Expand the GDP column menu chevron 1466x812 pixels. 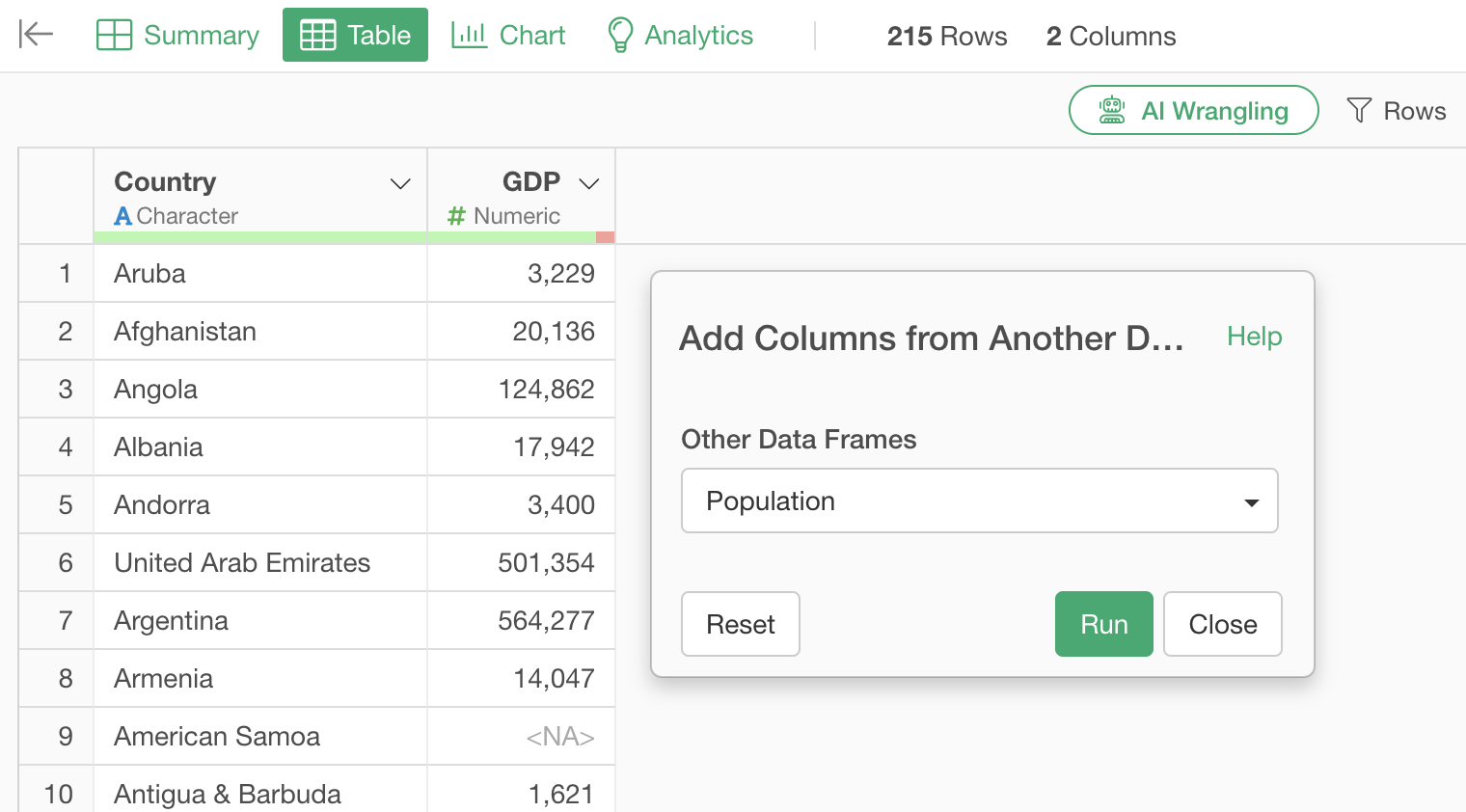point(588,183)
